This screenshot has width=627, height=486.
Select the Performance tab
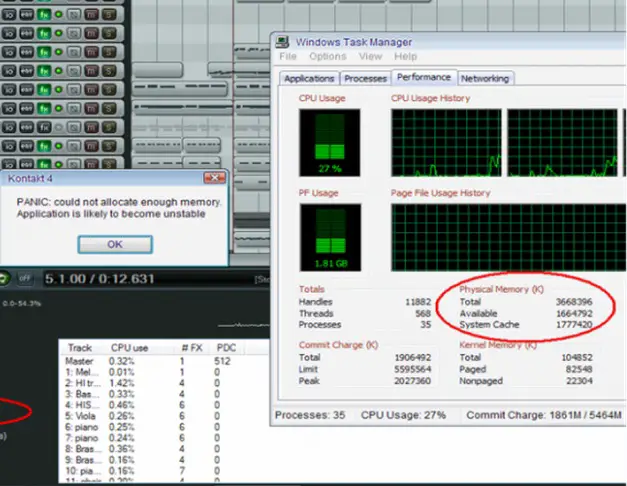pos(424,77)
